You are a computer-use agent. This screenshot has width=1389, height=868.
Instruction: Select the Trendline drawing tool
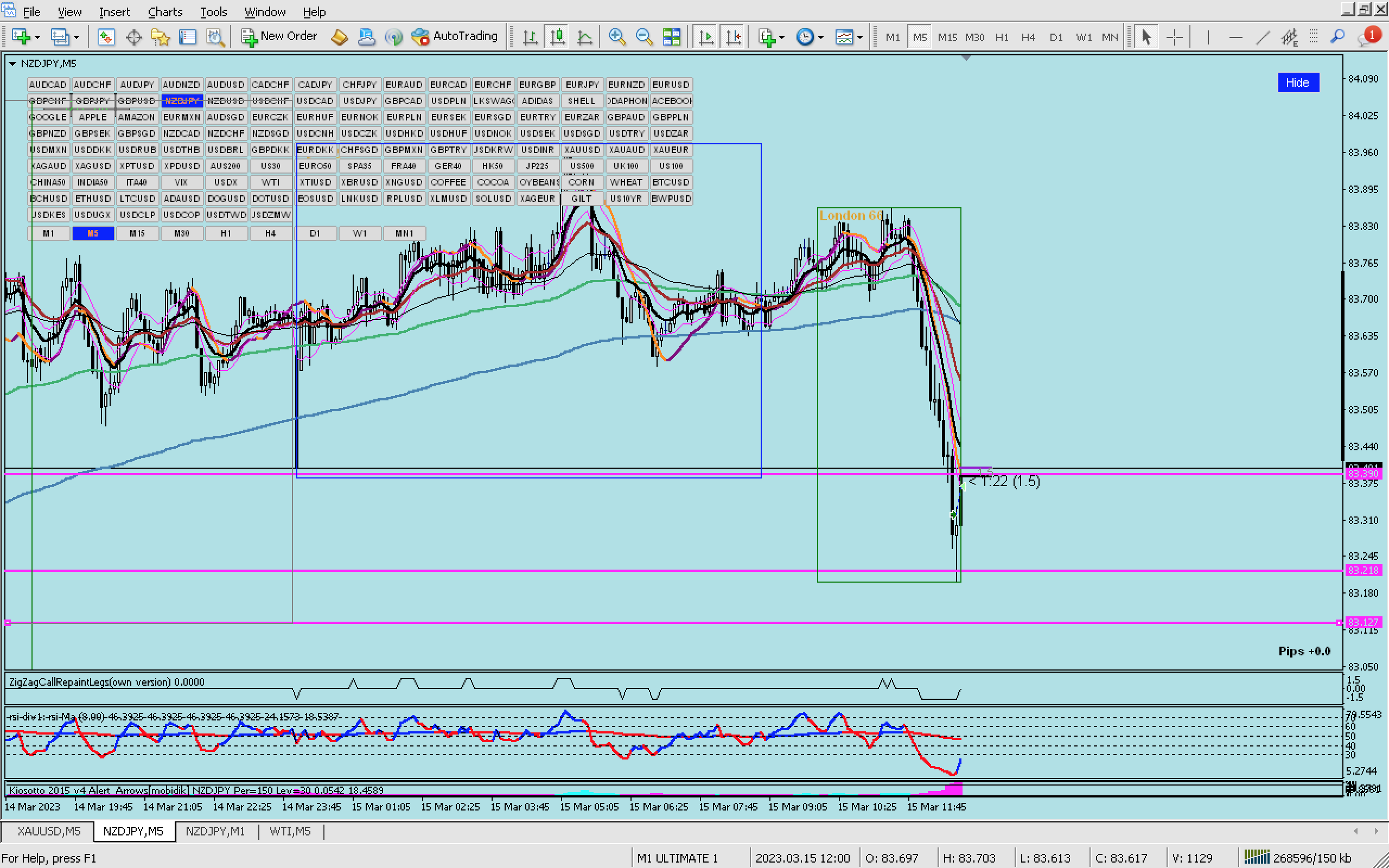[1262, 37]
